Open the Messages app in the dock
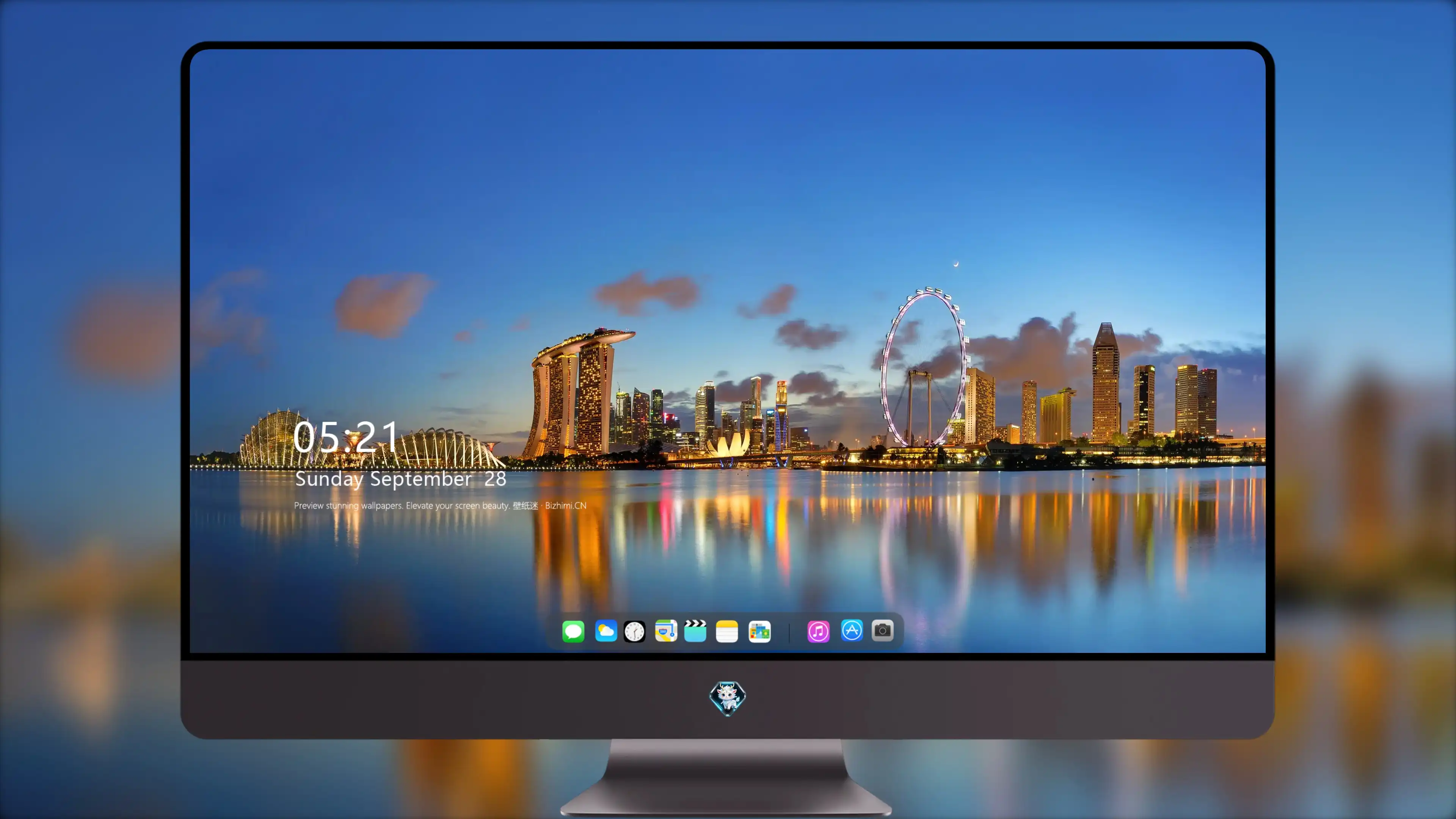 [573, 631]
